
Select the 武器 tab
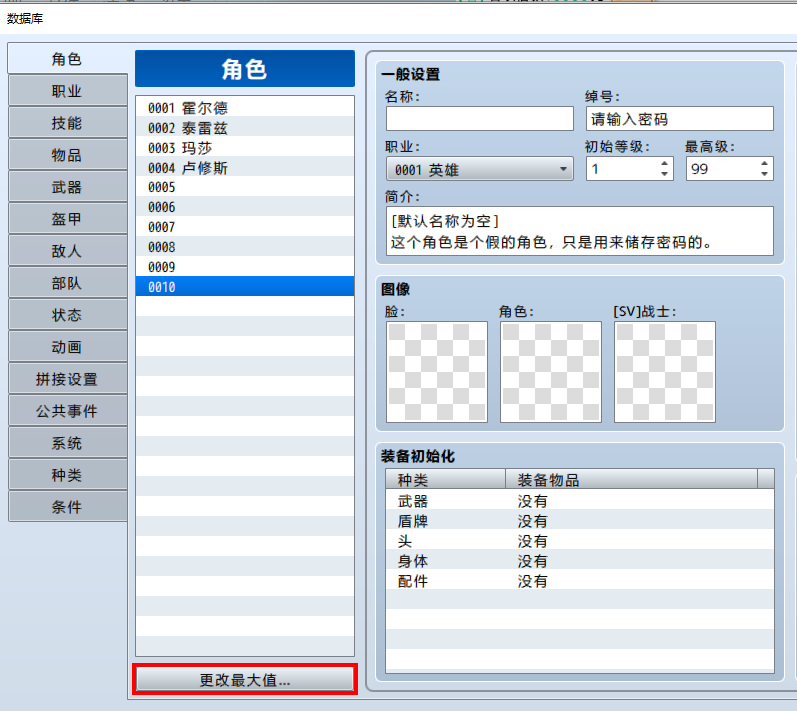(67, 187)
